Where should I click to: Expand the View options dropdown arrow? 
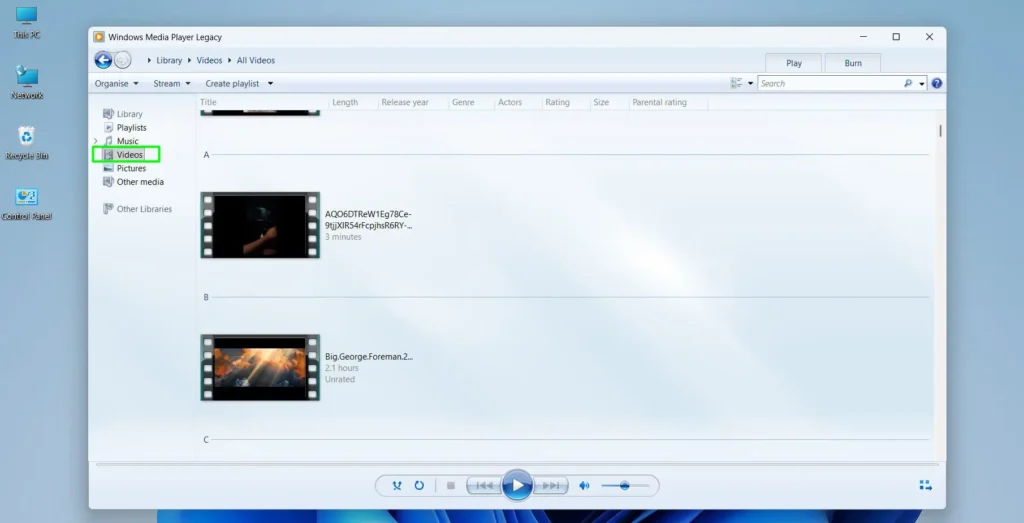point(750,84)
